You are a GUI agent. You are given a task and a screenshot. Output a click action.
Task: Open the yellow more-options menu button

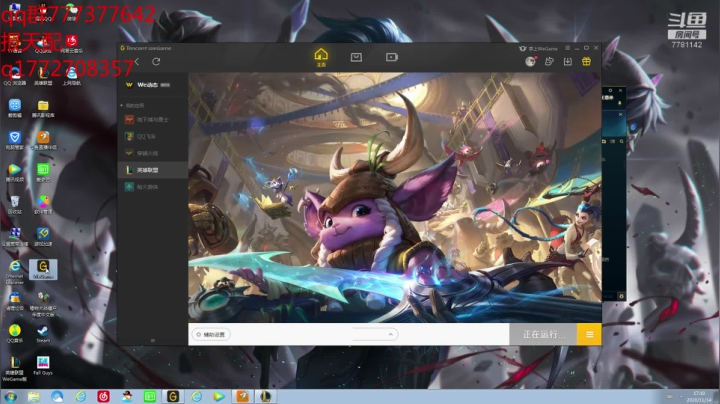coord(590,334)
